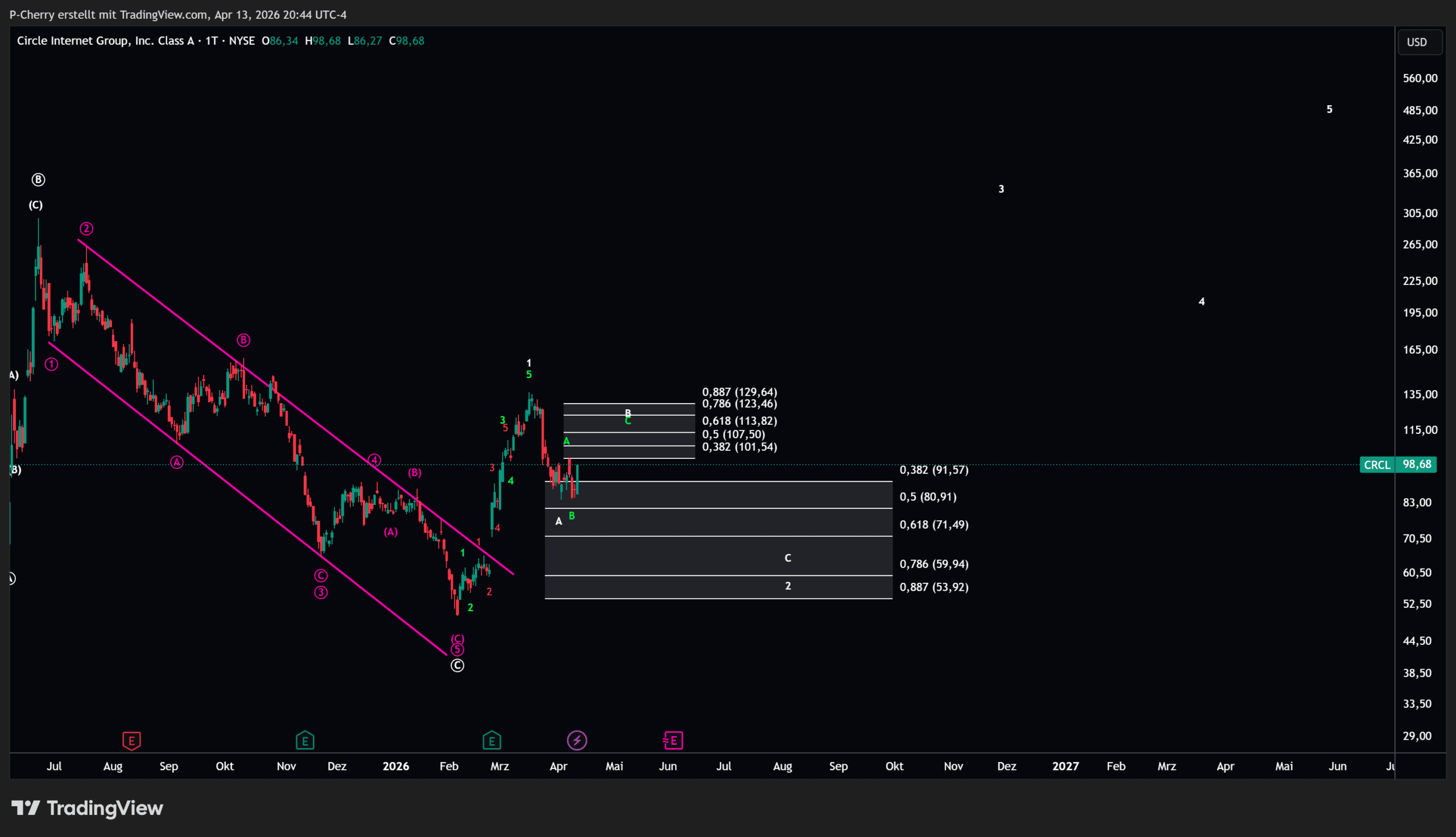Image resolution: width=1456 pixels, height=837 pixels.
Task: Click the TradingView logo
Action: point(88,808)
